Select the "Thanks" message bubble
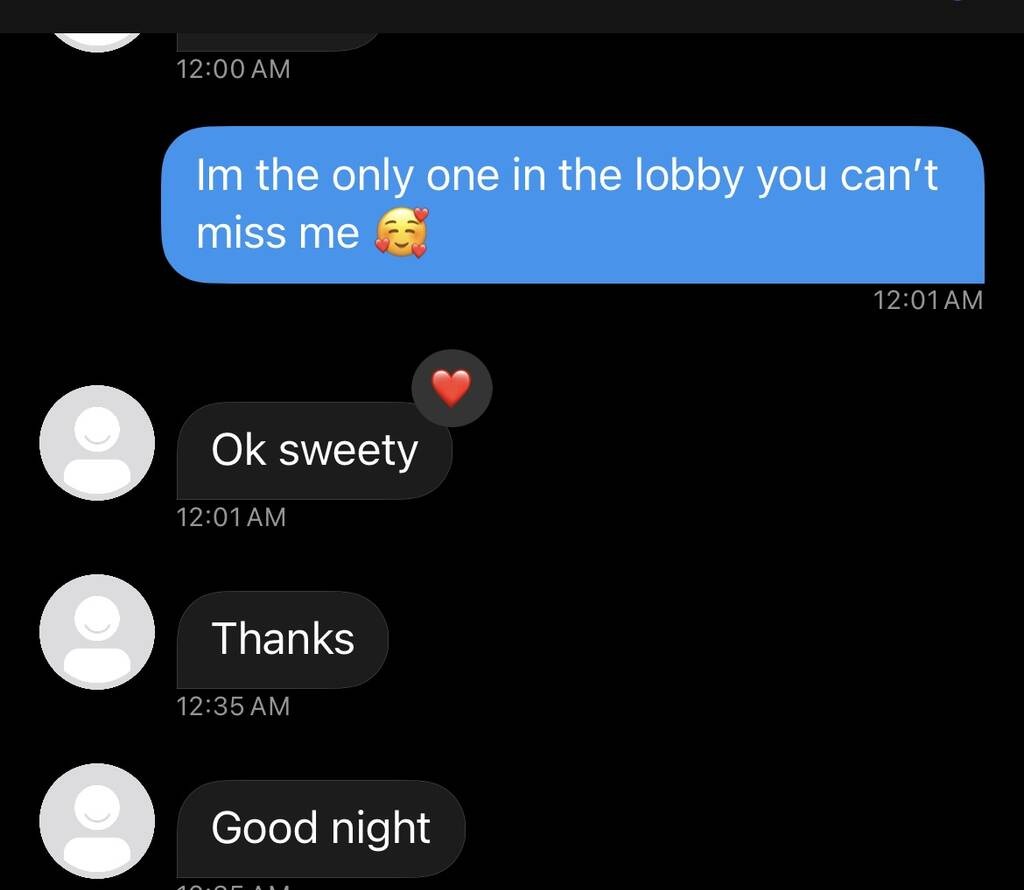The width and height of the screenshot is (1024, 890). point(283,639)
